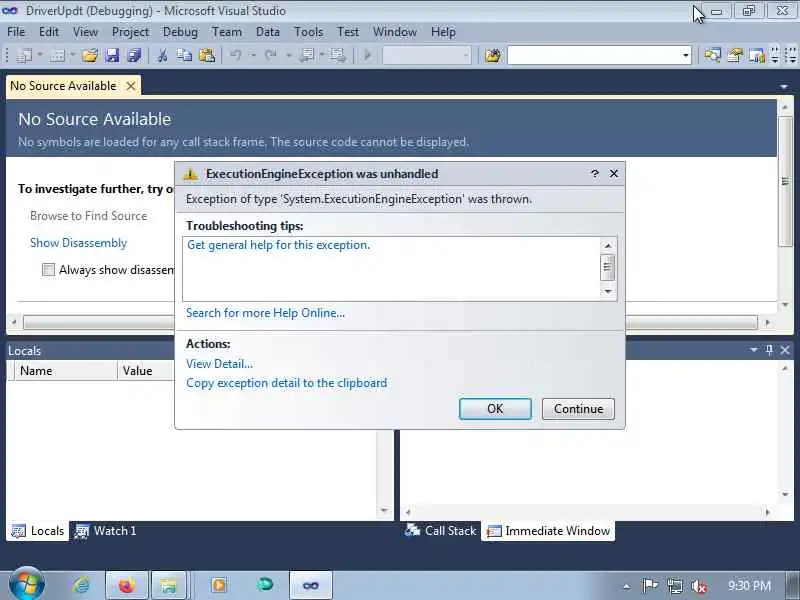This screenshot has width=800, height=600.
Task: Click Continue in the exception dialog
Action: coord(578,409)
